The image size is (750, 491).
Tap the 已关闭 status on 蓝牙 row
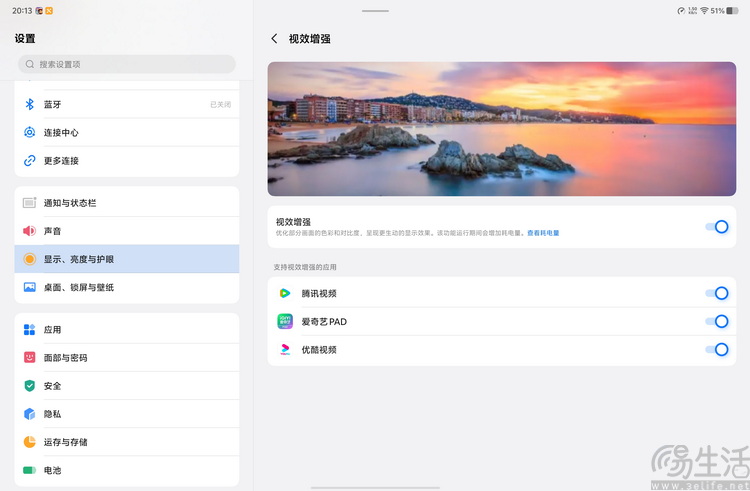(221, 104)
